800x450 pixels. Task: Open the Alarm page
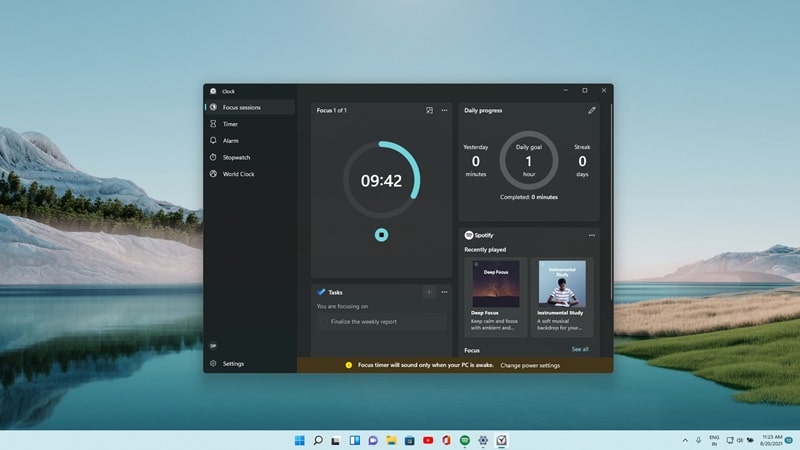(249, 141)
